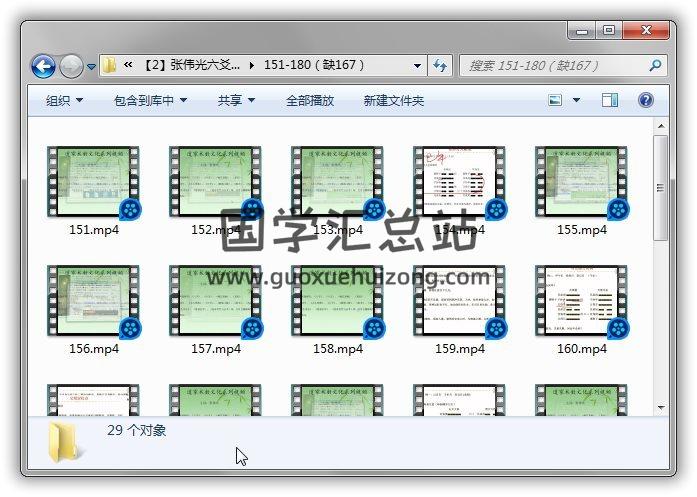Open recent pages dropdown beside Forward arrow

[91, 67]
